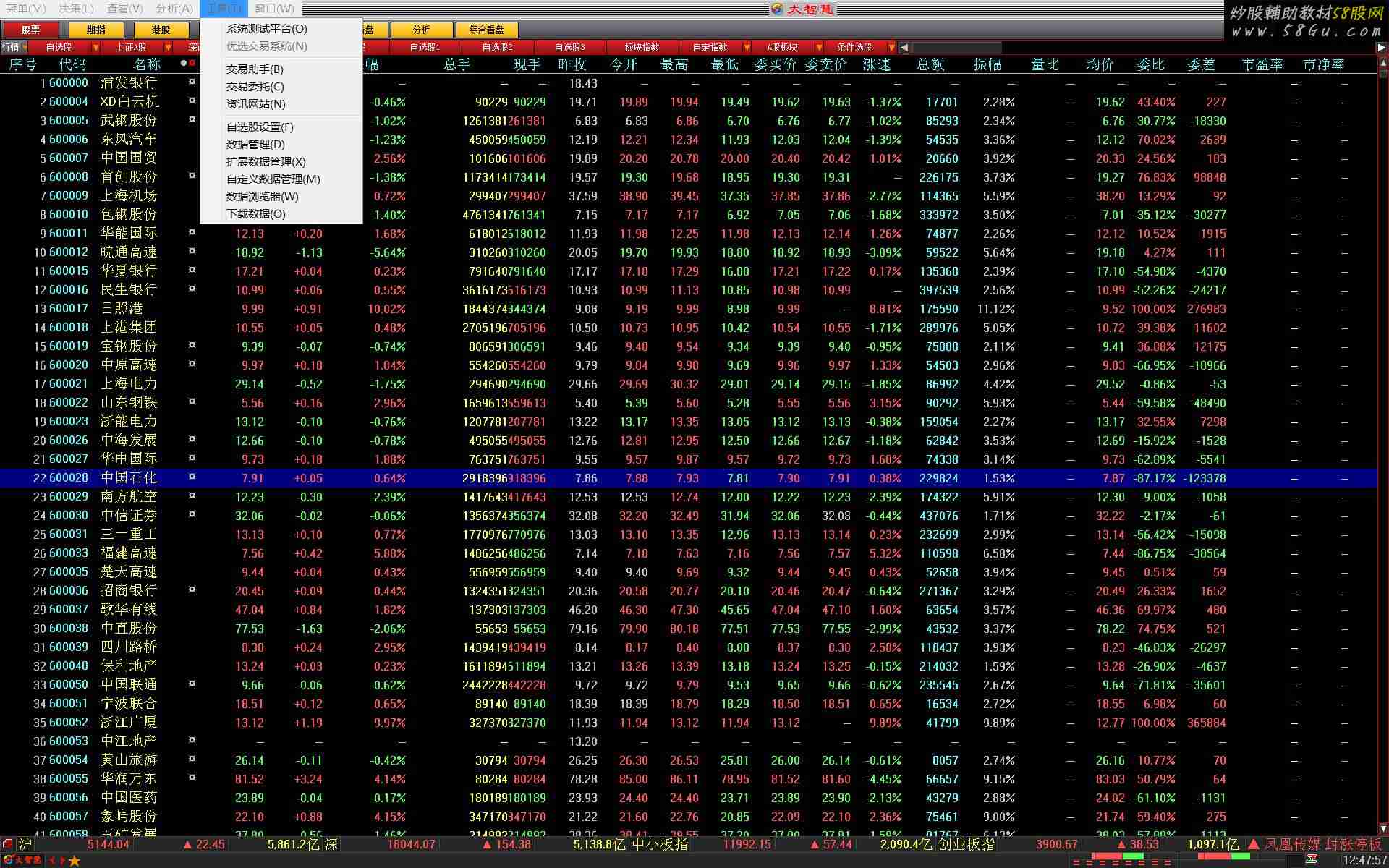Click the marker icon on 华能国际 row
The image size is (1389, 868).
click(x=192, y=232)
